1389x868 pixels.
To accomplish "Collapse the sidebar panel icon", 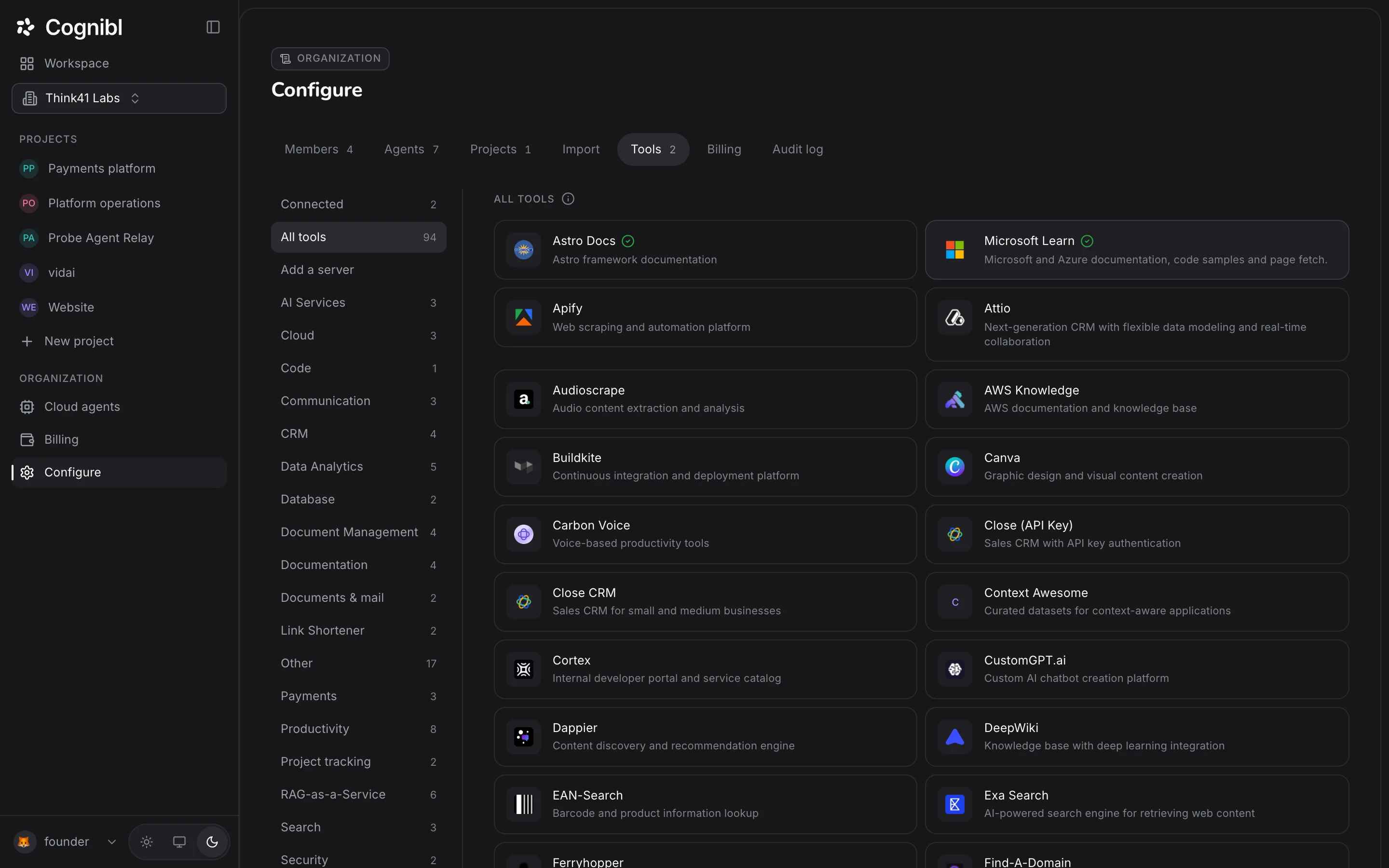I will pyautogui.click(x=213, y=27).
